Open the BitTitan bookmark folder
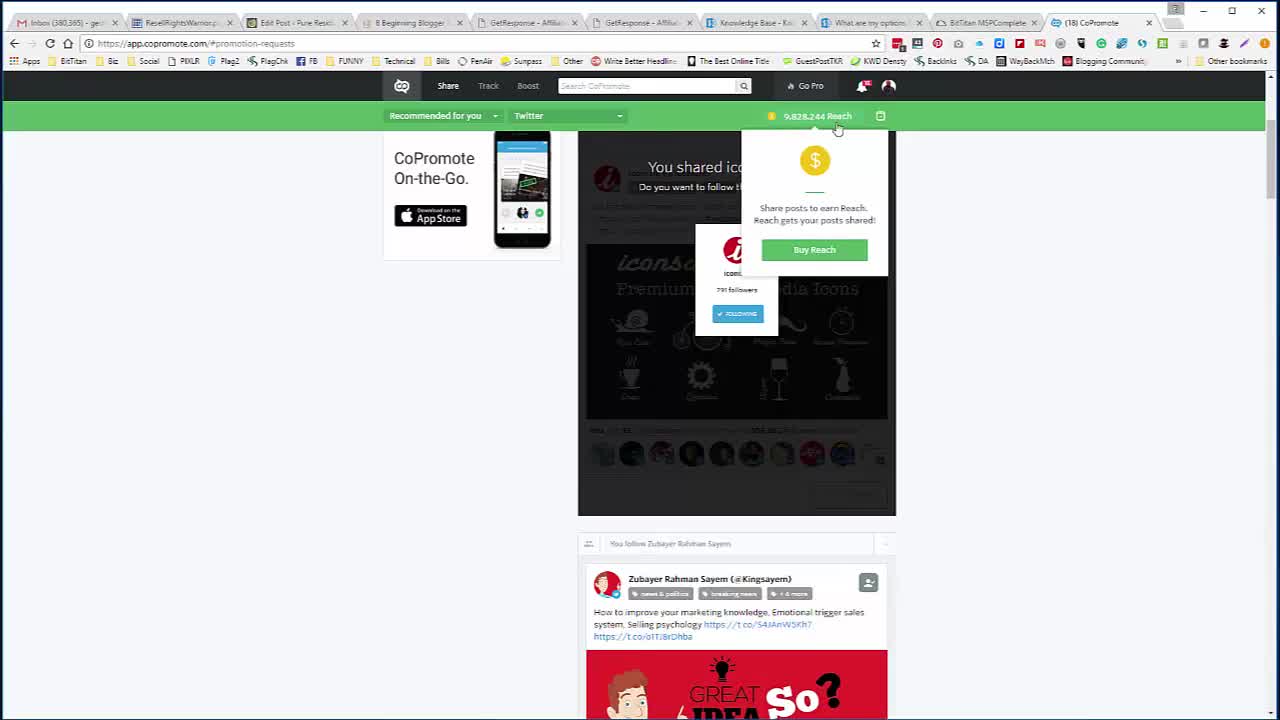The width and height of the screenshot is (1280, 720). pyautogui.click(x=67, y=61)
